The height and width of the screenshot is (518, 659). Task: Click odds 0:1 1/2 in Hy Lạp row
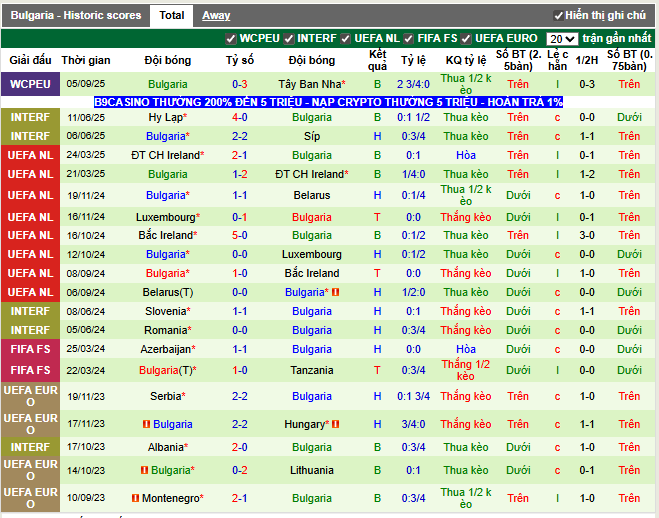tap(413, 117)
